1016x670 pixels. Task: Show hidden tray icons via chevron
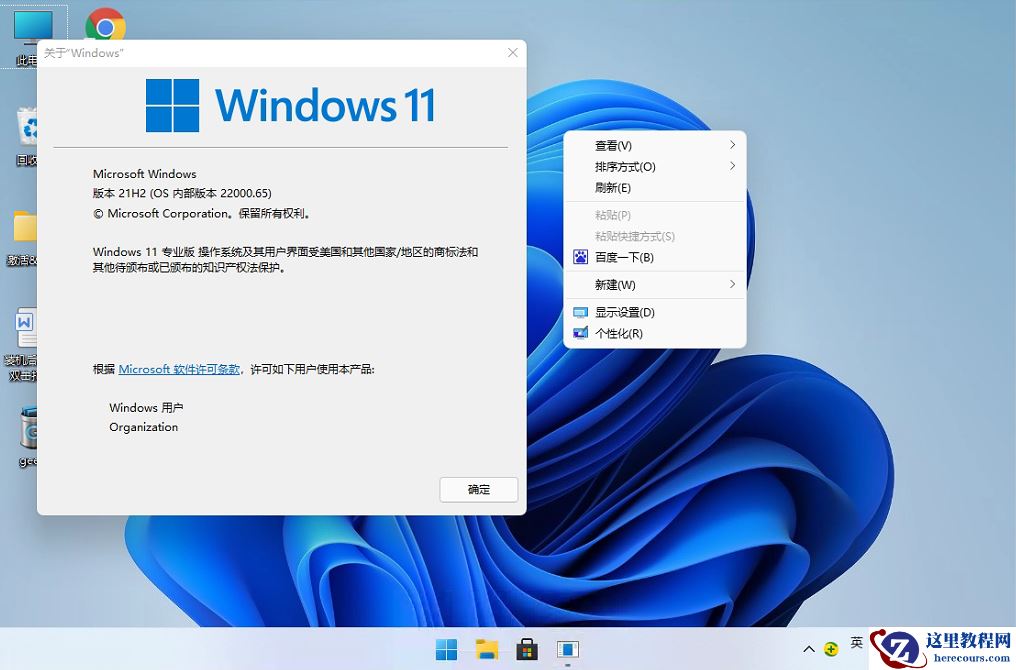[808, 647]
